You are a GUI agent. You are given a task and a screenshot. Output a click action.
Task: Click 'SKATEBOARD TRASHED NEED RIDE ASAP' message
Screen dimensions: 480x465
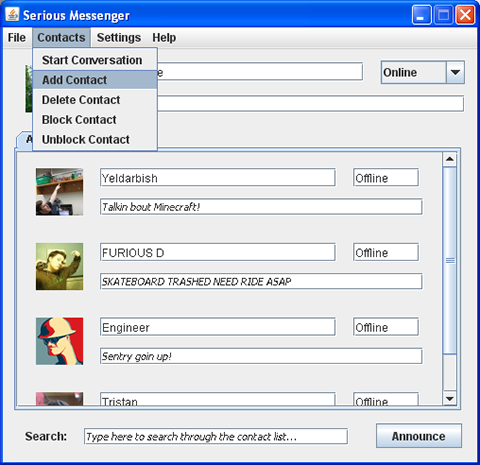tap(261, 281)
